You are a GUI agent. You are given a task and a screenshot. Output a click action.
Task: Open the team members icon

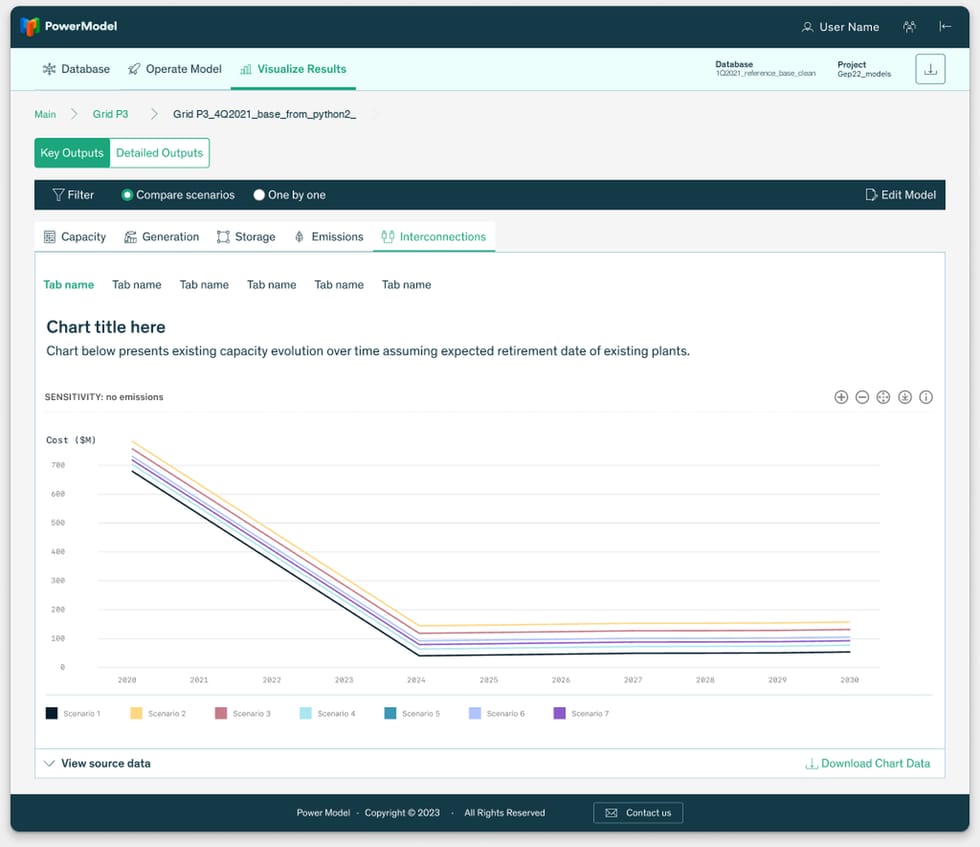pyautogui.click(x=909, y=26)
